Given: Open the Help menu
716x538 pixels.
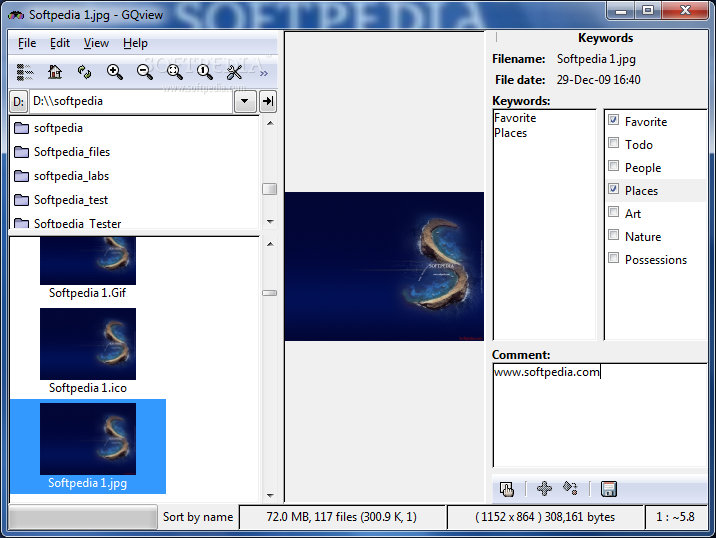Looking at the screenshot, I should (x=135, y=43).
